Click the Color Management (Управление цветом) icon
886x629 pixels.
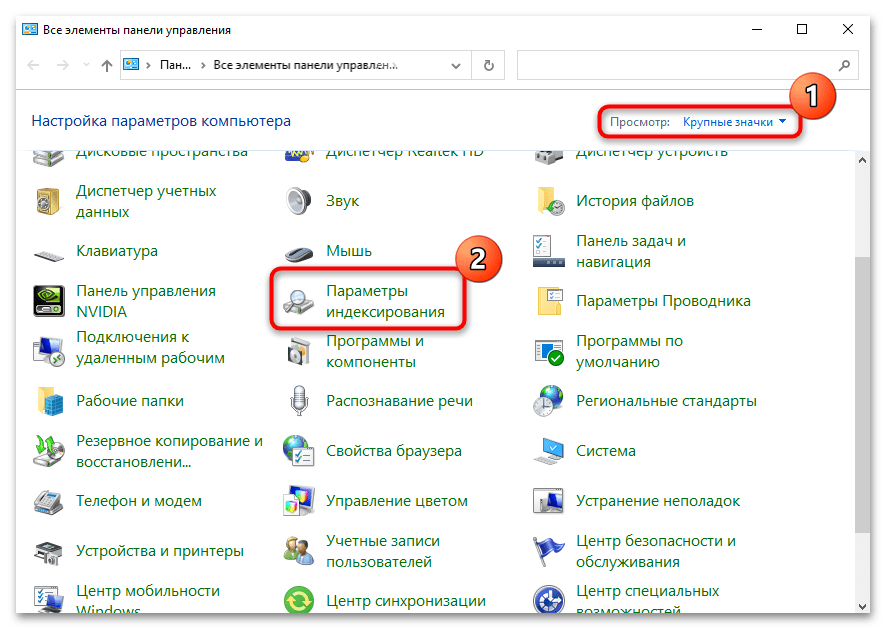(x=300, y=501)
